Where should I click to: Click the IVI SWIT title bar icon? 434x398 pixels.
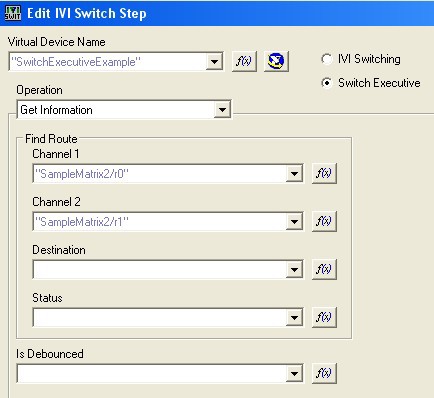tap(13, 13)
